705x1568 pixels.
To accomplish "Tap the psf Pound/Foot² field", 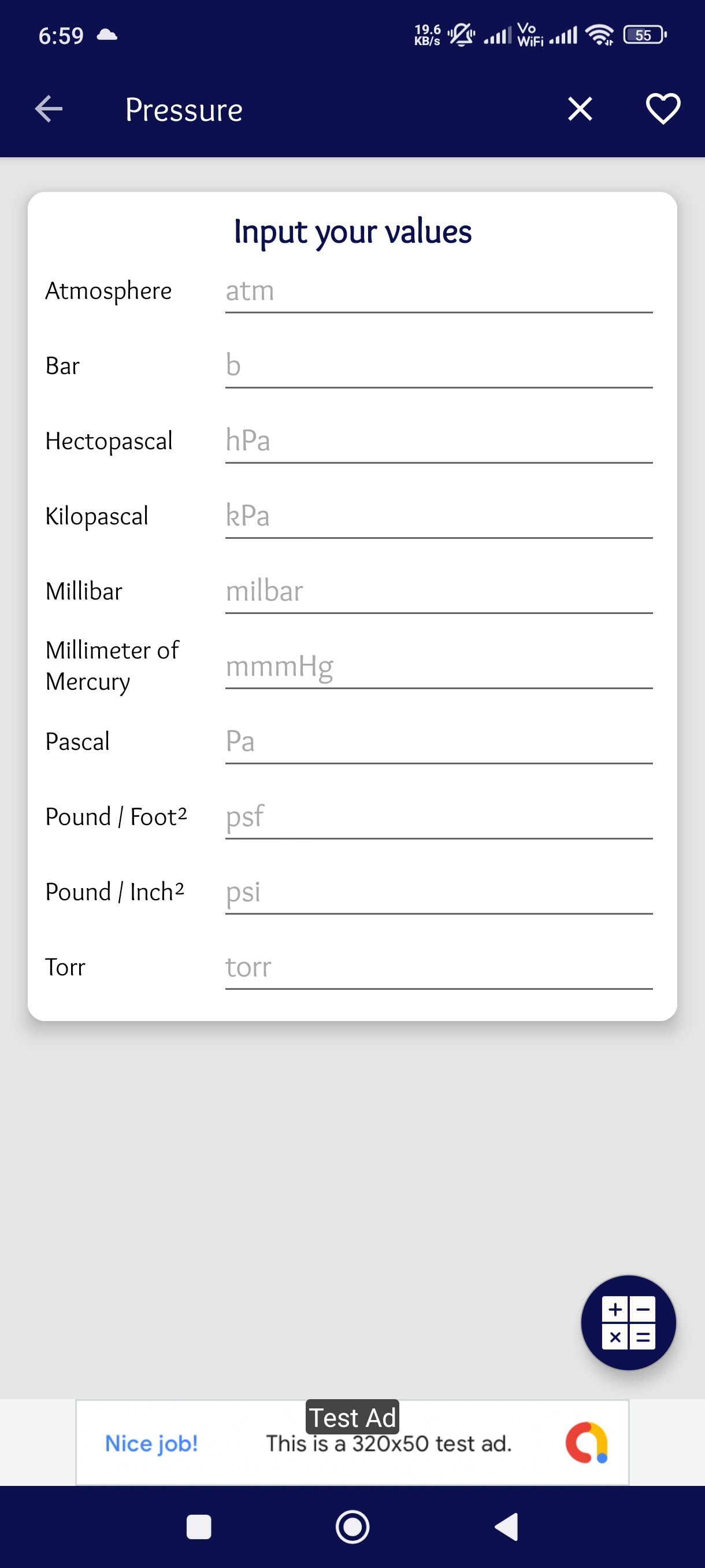I will (x=438, y=818).
